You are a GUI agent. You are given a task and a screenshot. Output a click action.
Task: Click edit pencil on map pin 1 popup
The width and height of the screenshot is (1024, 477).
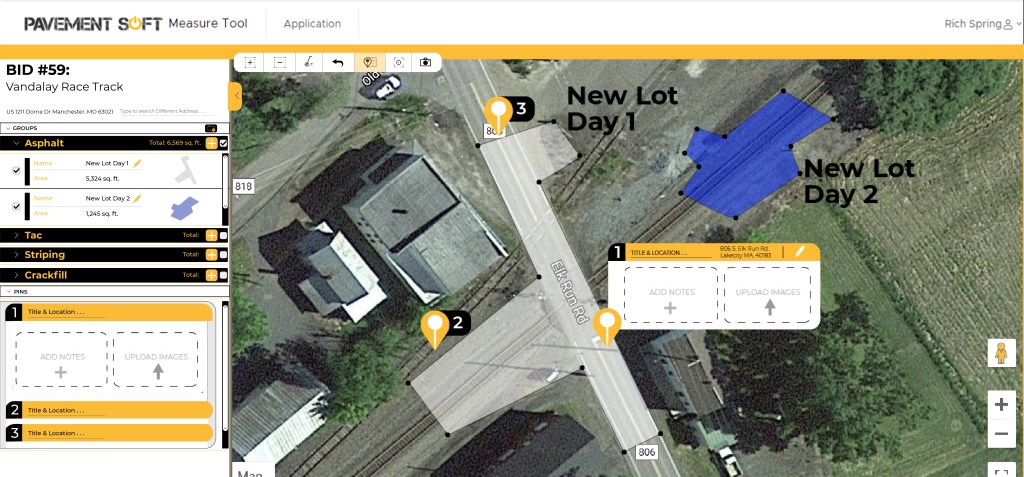tap(799, 252)
